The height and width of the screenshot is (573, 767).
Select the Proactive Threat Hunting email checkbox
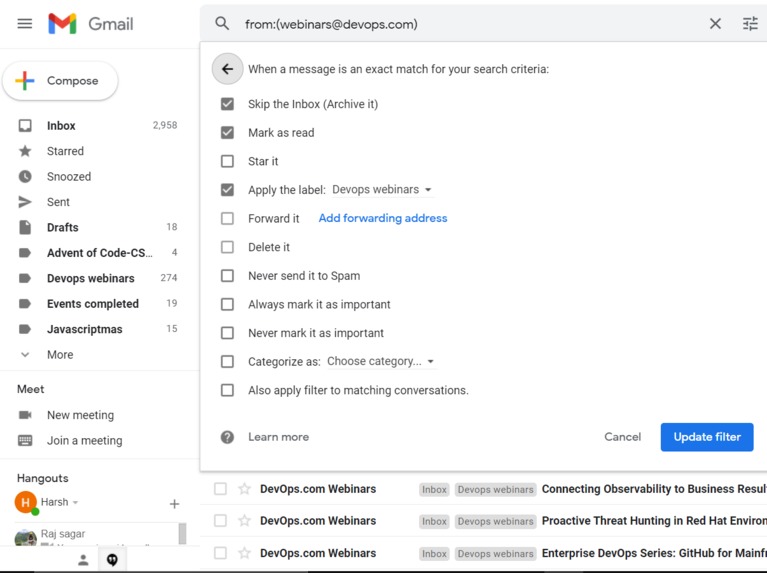221,521
